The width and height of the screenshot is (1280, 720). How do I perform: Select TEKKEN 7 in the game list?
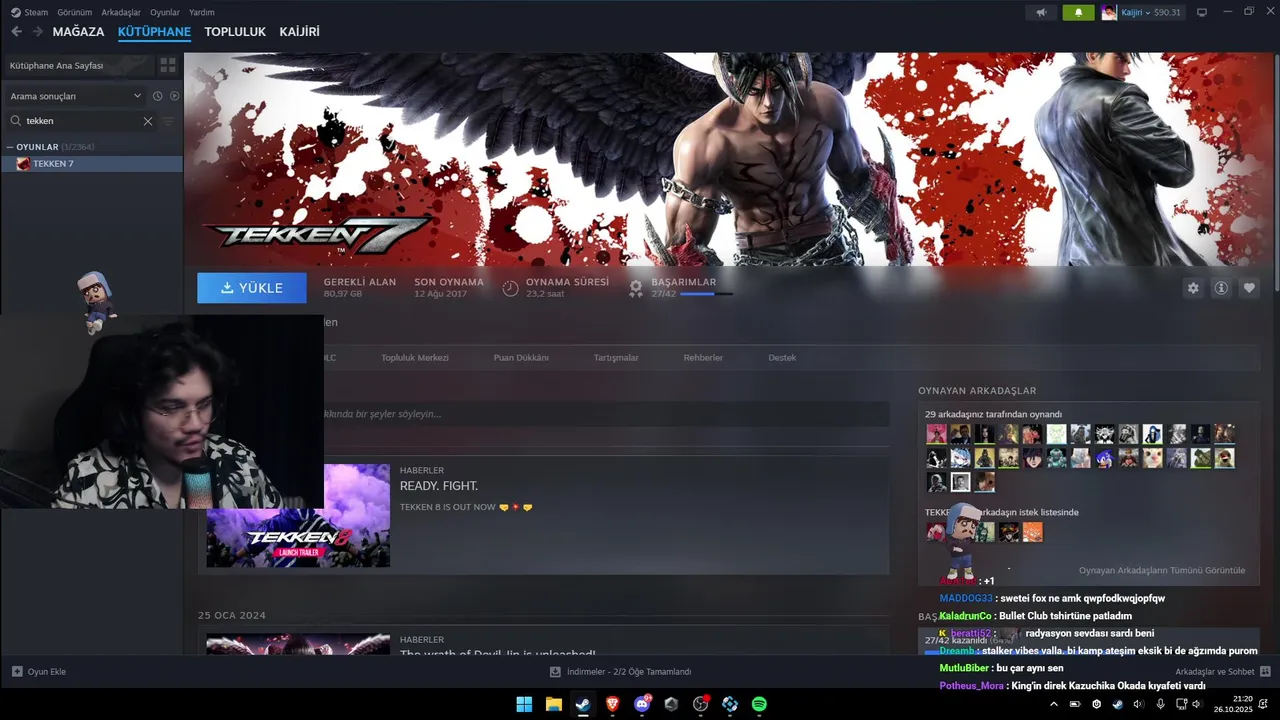click(92, 164)
